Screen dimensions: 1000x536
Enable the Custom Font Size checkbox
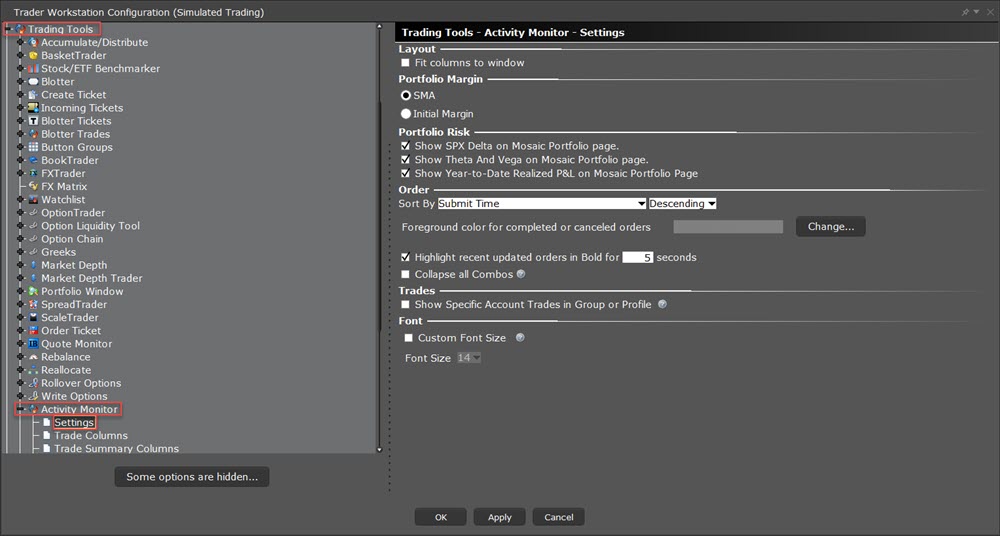pyautogui.click(x=408, y=338)
